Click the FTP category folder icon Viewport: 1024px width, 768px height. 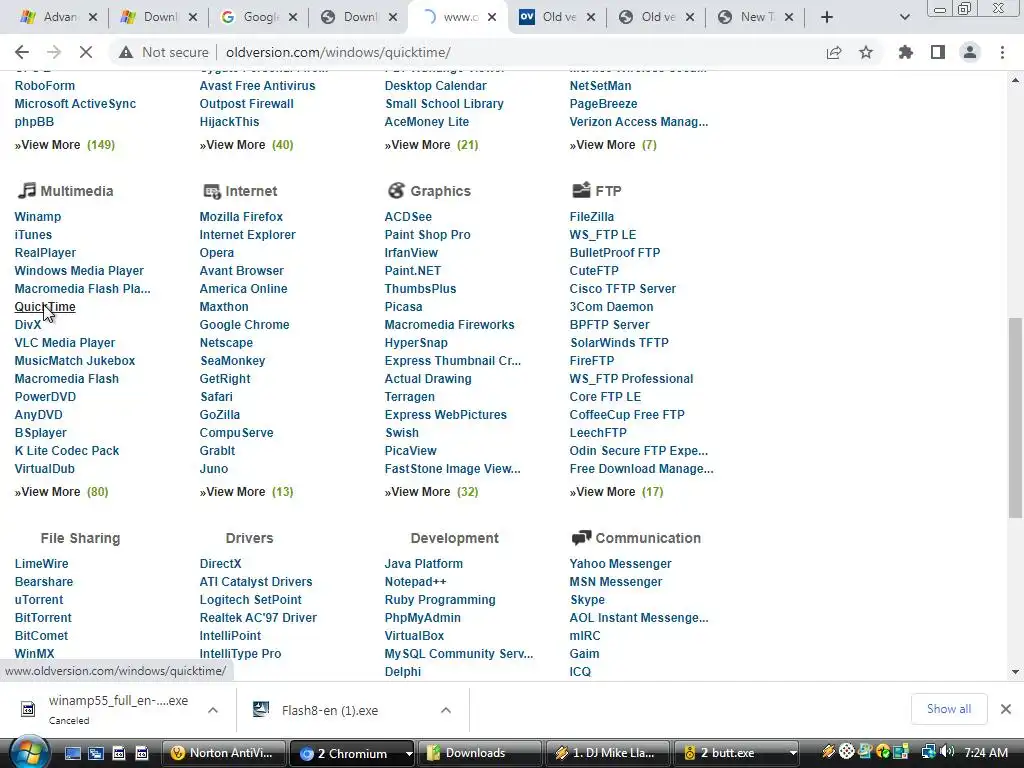pos(581,190)
